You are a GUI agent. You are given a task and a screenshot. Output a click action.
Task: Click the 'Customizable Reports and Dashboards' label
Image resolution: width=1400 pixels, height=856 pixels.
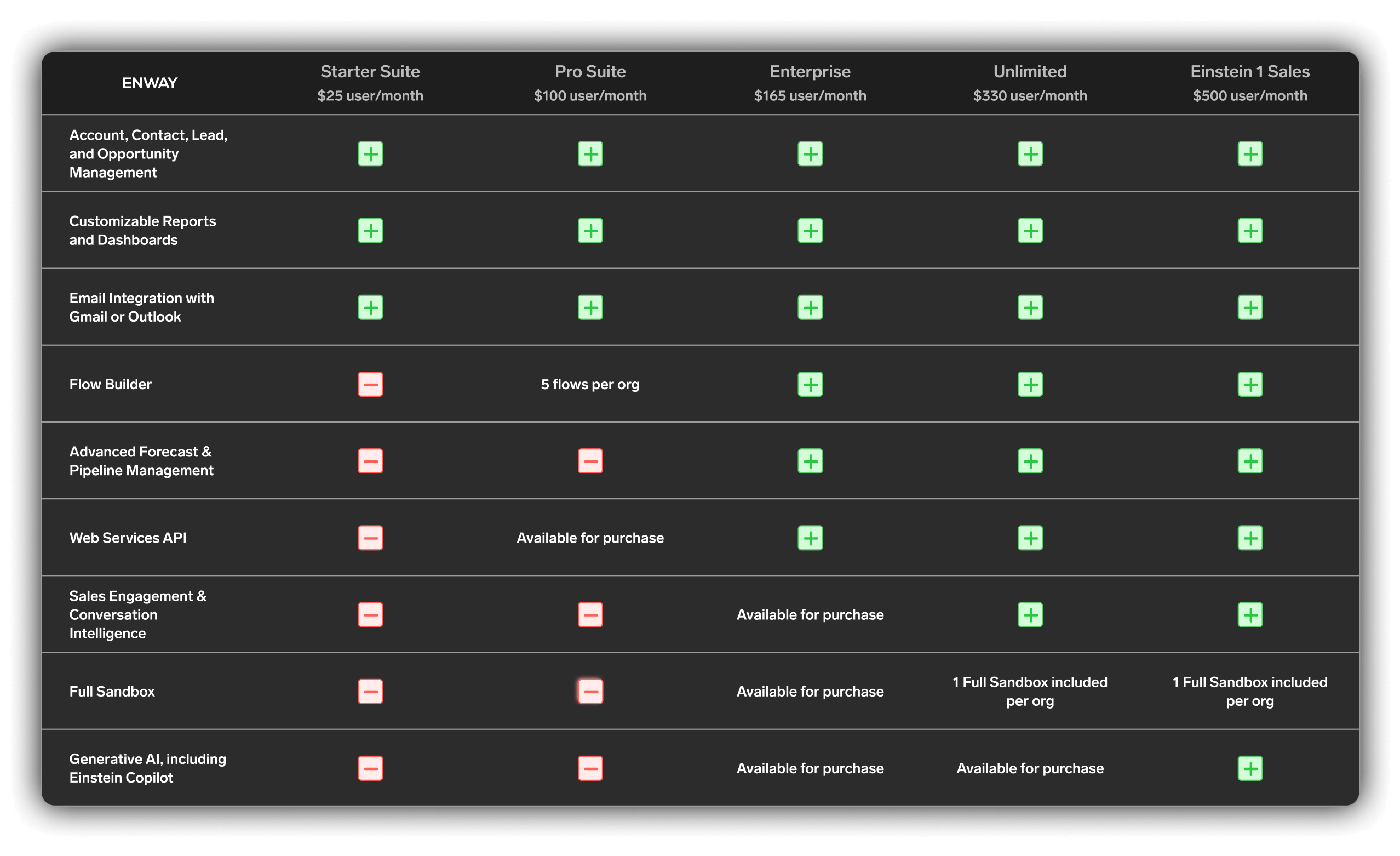pyautogui.click(x=142, y=231)
